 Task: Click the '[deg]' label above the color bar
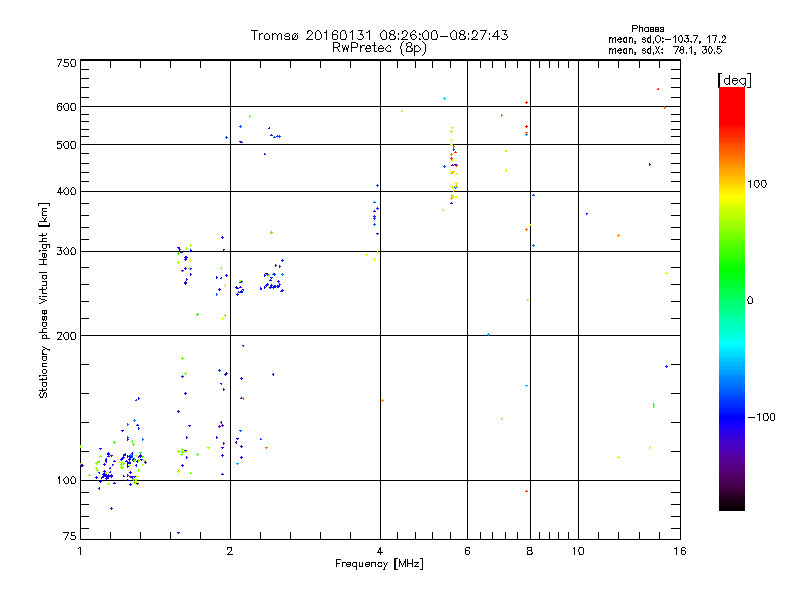click(734, 80)
